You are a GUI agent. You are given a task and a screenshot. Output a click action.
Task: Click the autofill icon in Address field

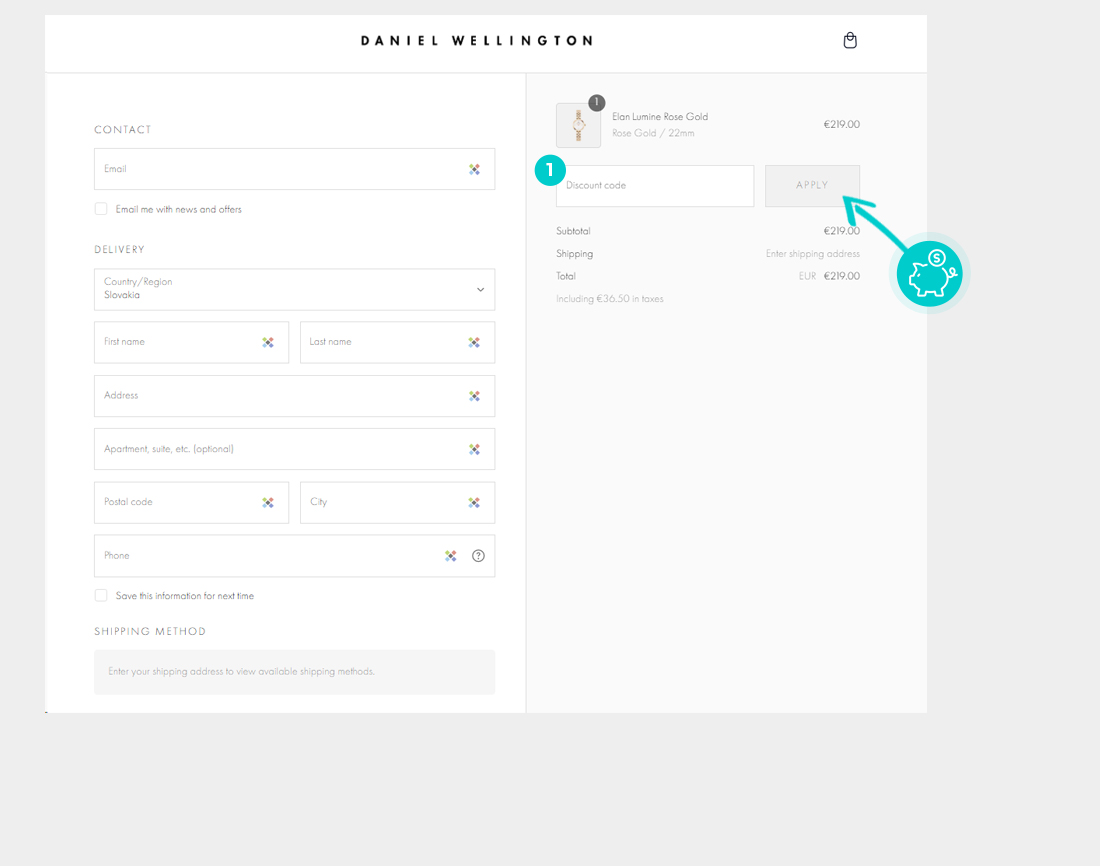click(474, 397)
